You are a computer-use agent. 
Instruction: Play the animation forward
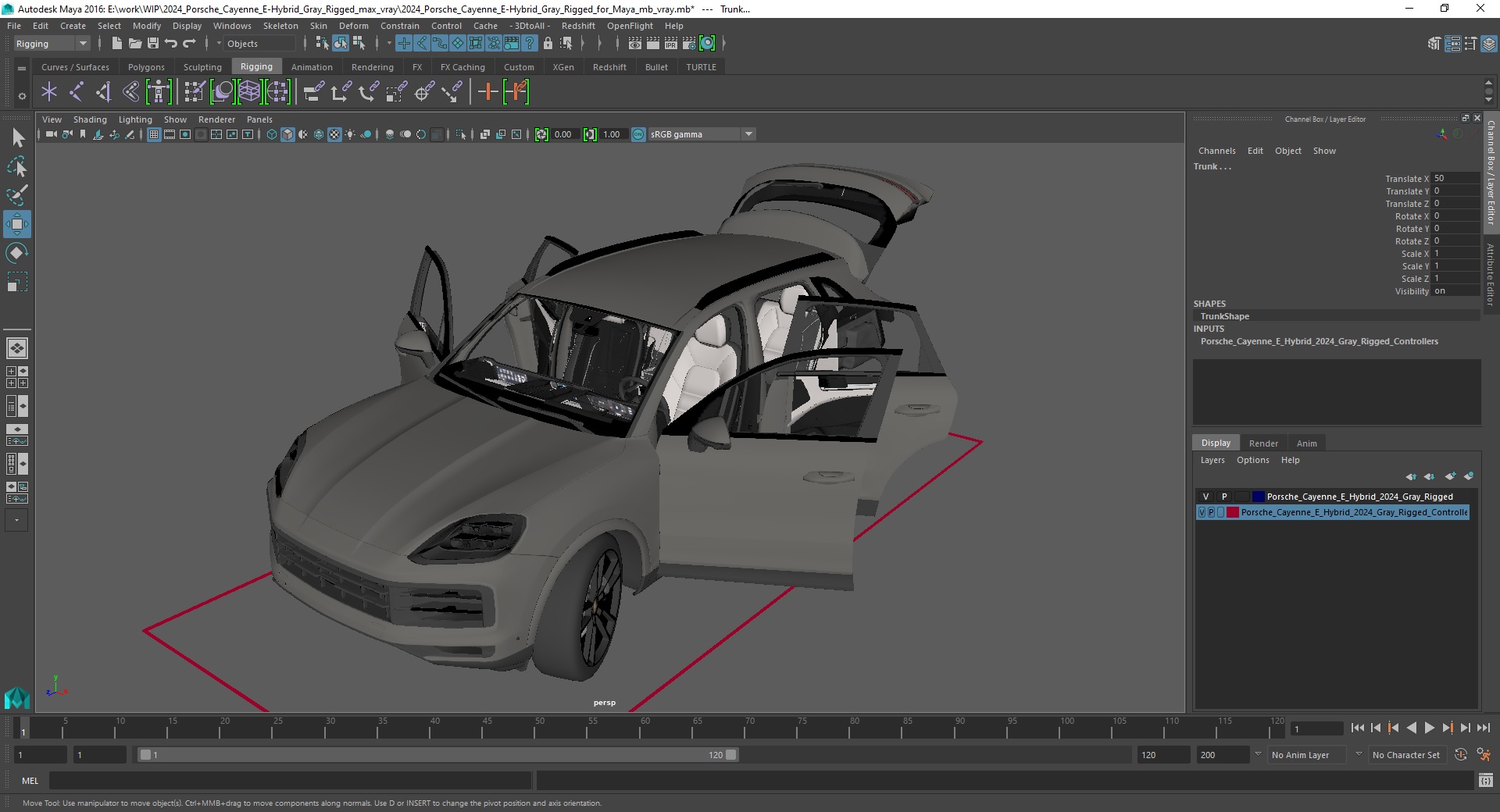pyautogui.click(x=1429, y=728)
